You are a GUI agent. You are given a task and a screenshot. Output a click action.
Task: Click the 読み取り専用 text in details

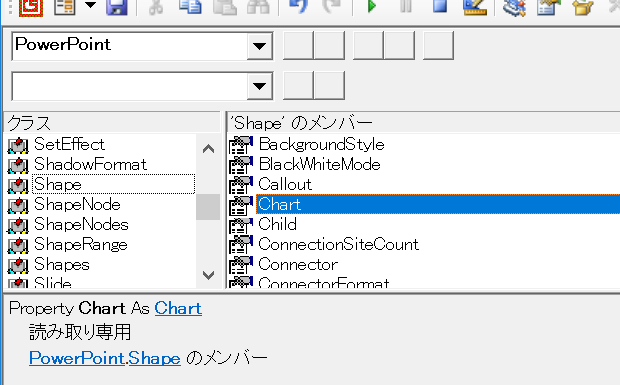click(79, 332)
